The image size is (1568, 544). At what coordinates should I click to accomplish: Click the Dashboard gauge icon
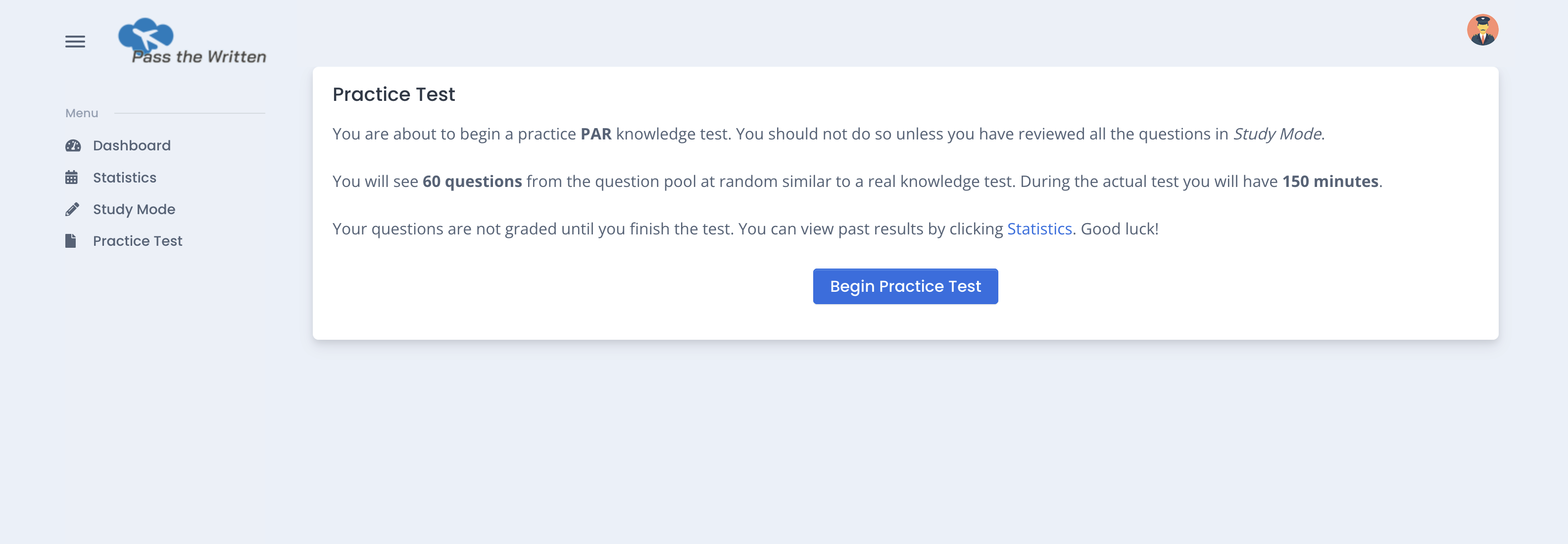(x=73, y=145)
